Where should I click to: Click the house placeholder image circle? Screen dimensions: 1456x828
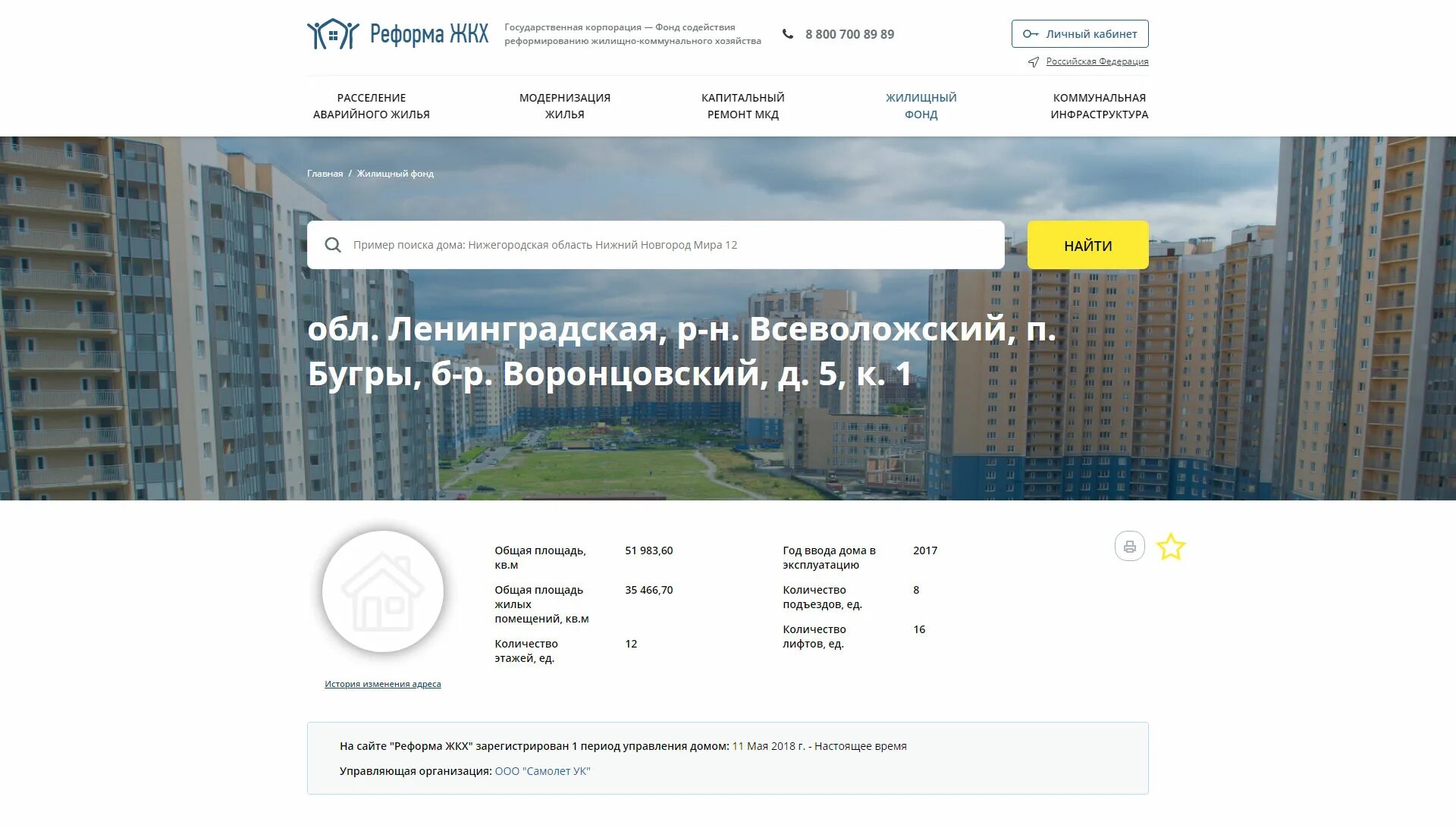point(383,591)
